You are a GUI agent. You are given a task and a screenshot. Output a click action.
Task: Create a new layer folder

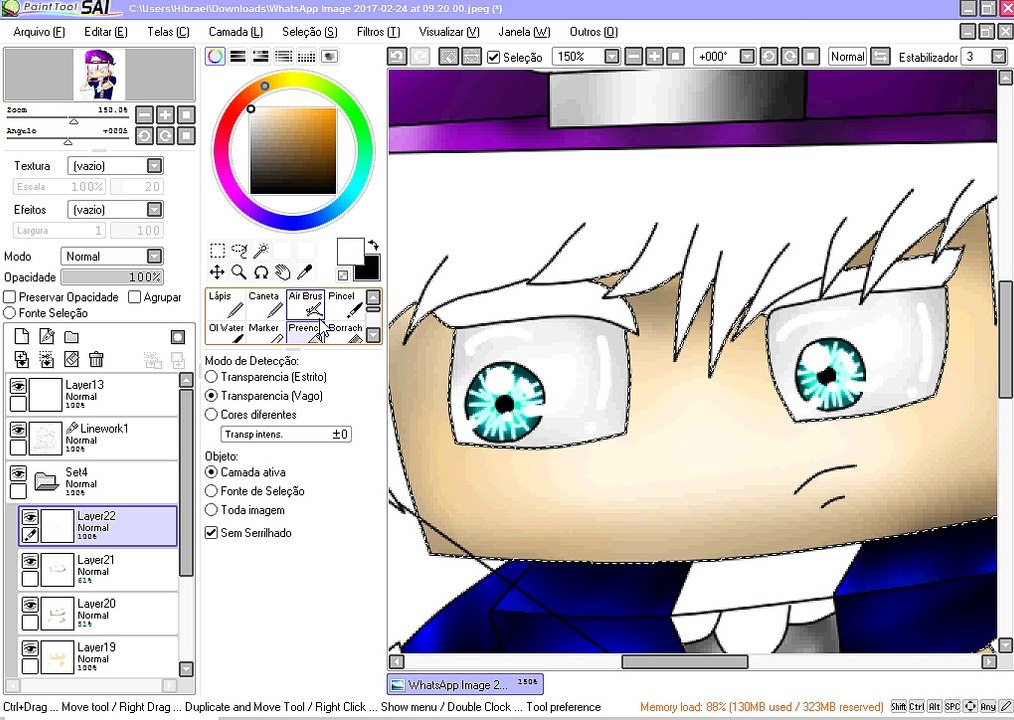coord(71,336)
